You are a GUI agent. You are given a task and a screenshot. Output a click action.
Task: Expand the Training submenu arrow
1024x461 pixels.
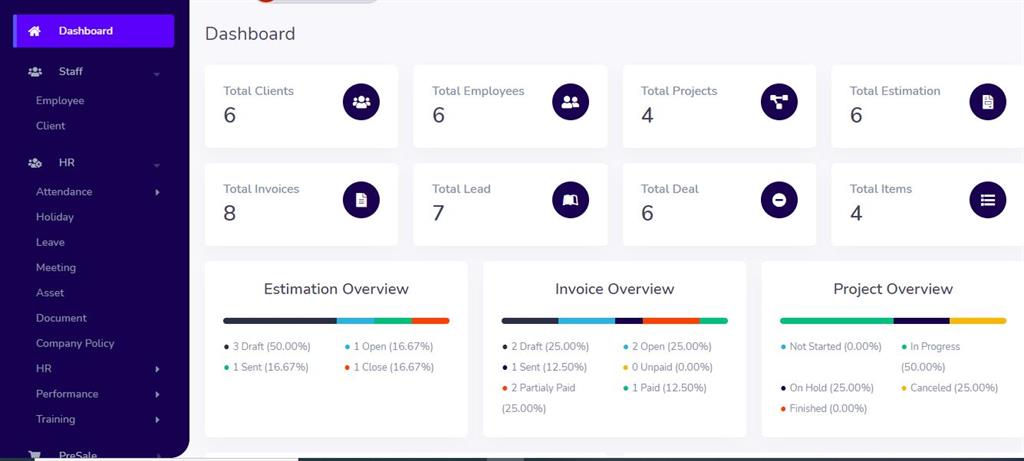(x=157, y=420)
